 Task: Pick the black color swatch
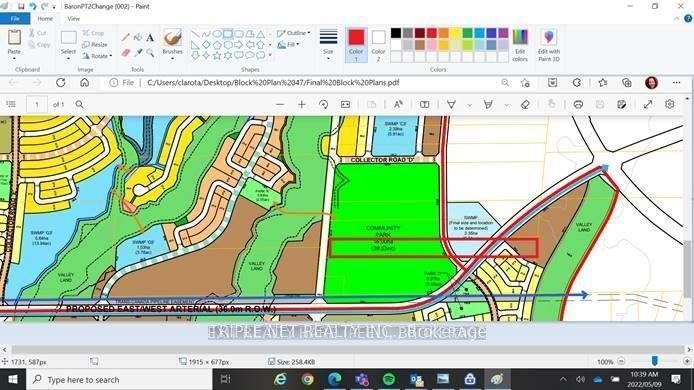(x=396, y=33)
